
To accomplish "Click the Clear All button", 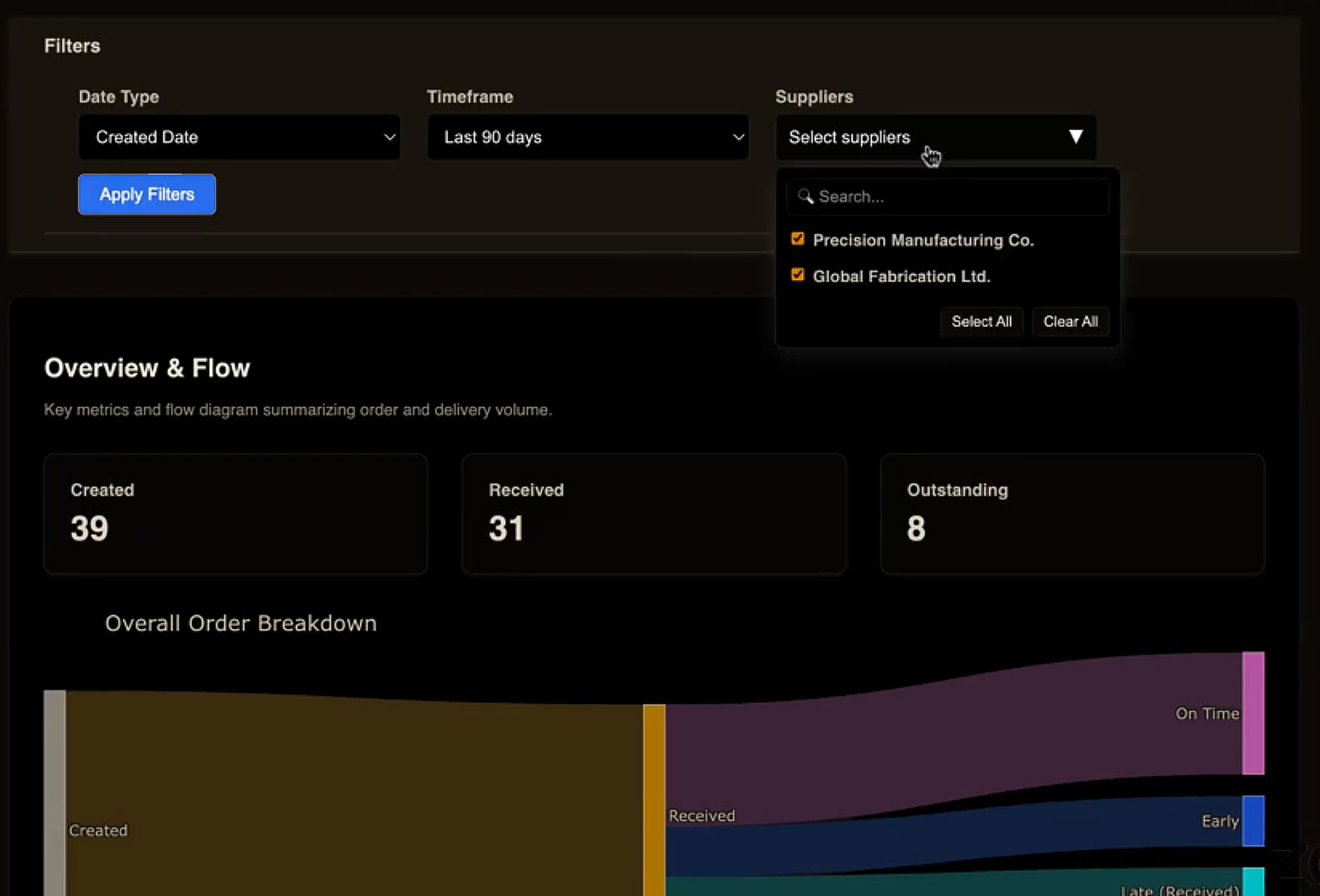I will pyautogui.click(x=1070, y=321).
